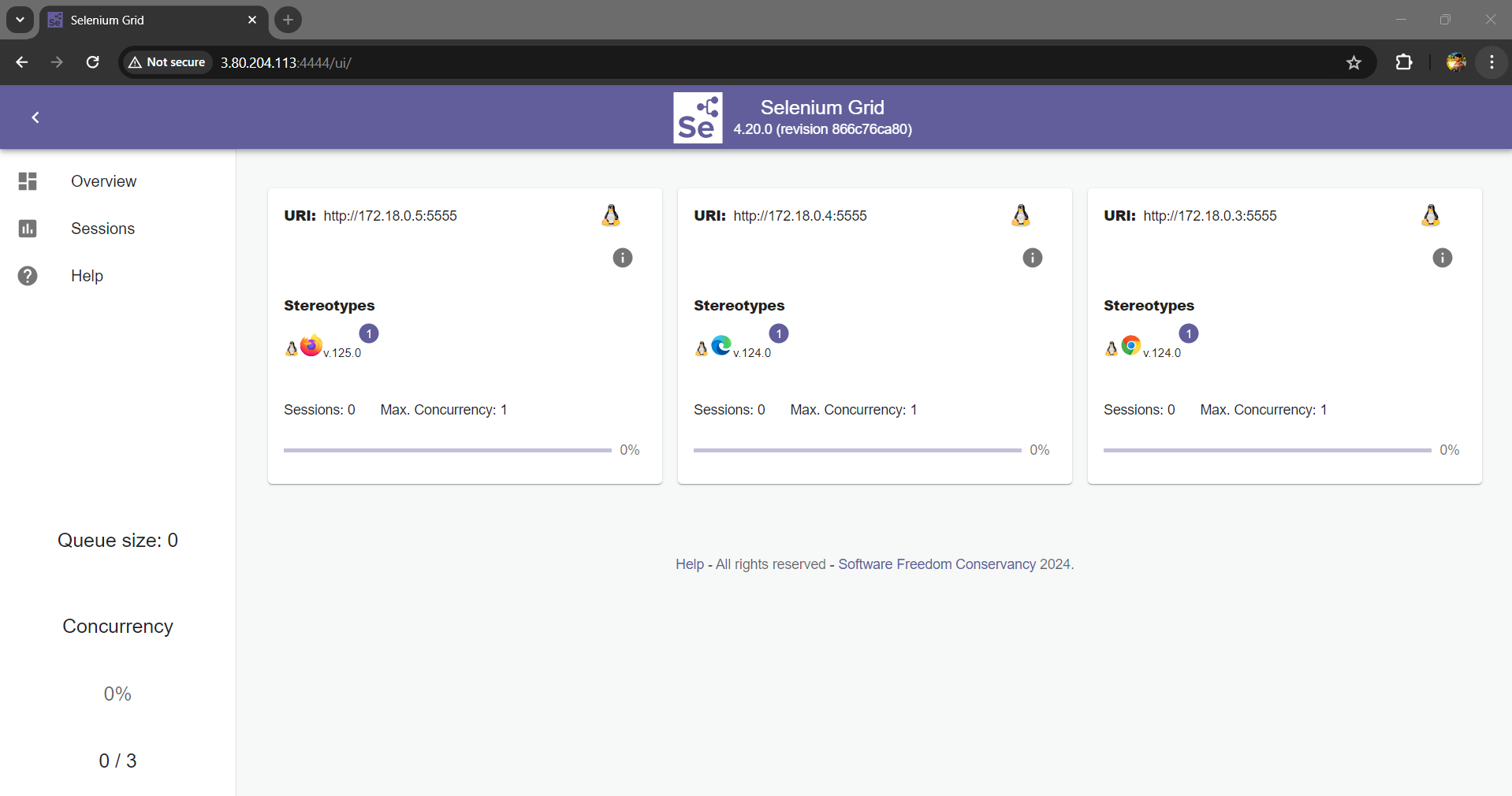Click the Edge v.124.0 stereotype icon
Screen dimensions: 1512x796
(721, 345)
